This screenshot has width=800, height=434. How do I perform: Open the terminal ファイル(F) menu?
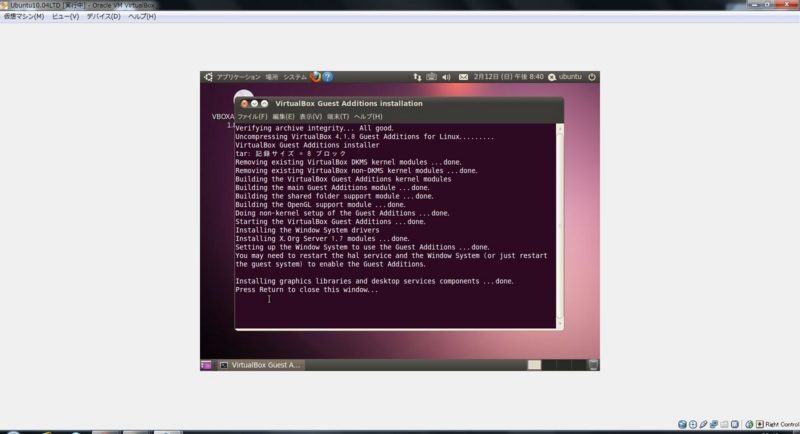click(x=252, y=116)
